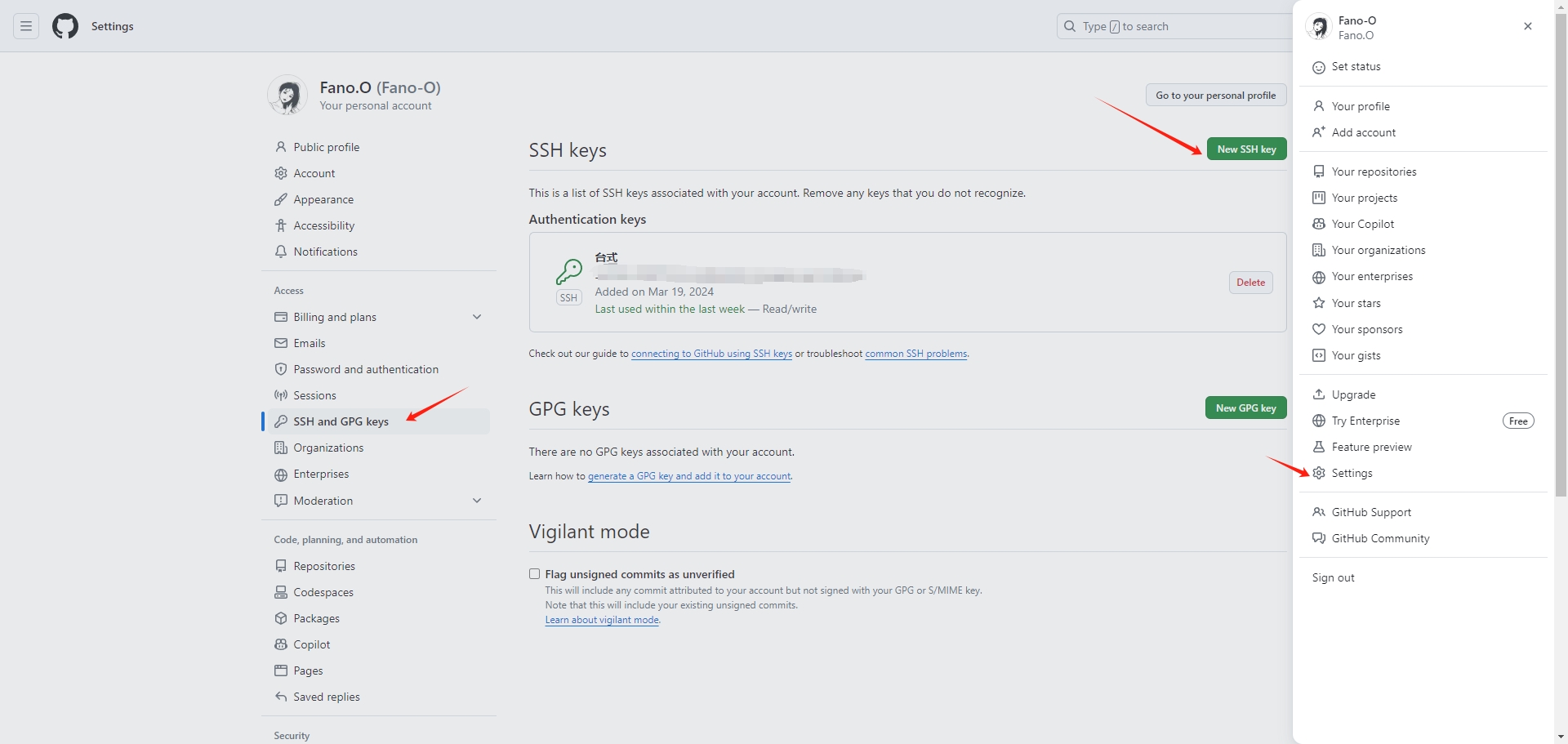Click the Copilot icon in settings sidebar

(281, 644)
